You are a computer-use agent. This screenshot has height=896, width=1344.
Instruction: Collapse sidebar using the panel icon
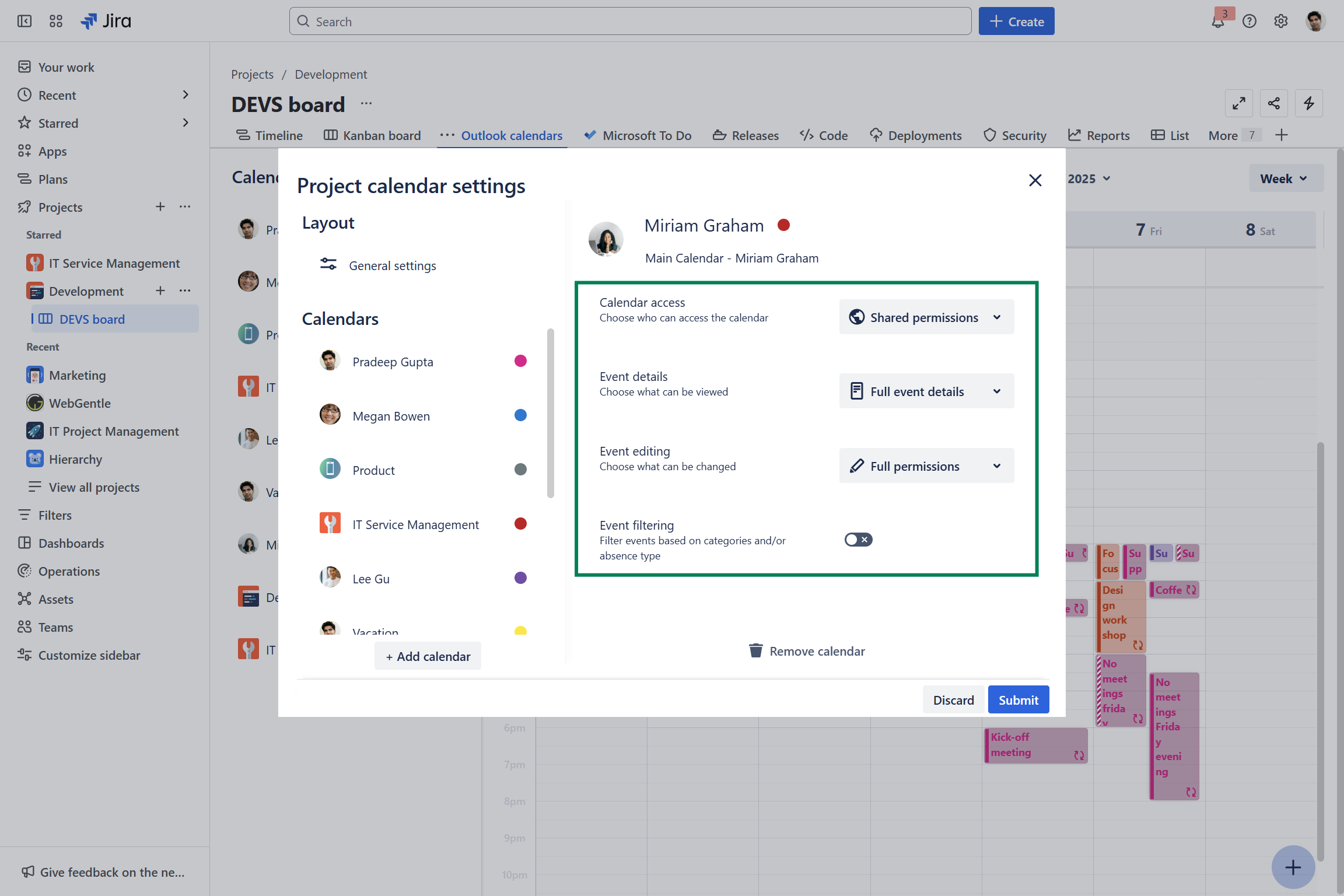(24, 22)
